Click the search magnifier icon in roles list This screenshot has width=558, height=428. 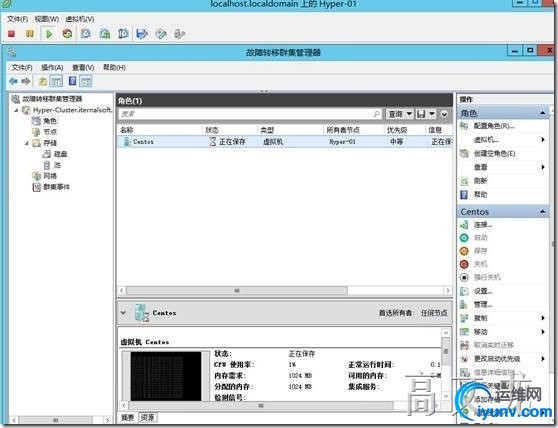point(376,114)
